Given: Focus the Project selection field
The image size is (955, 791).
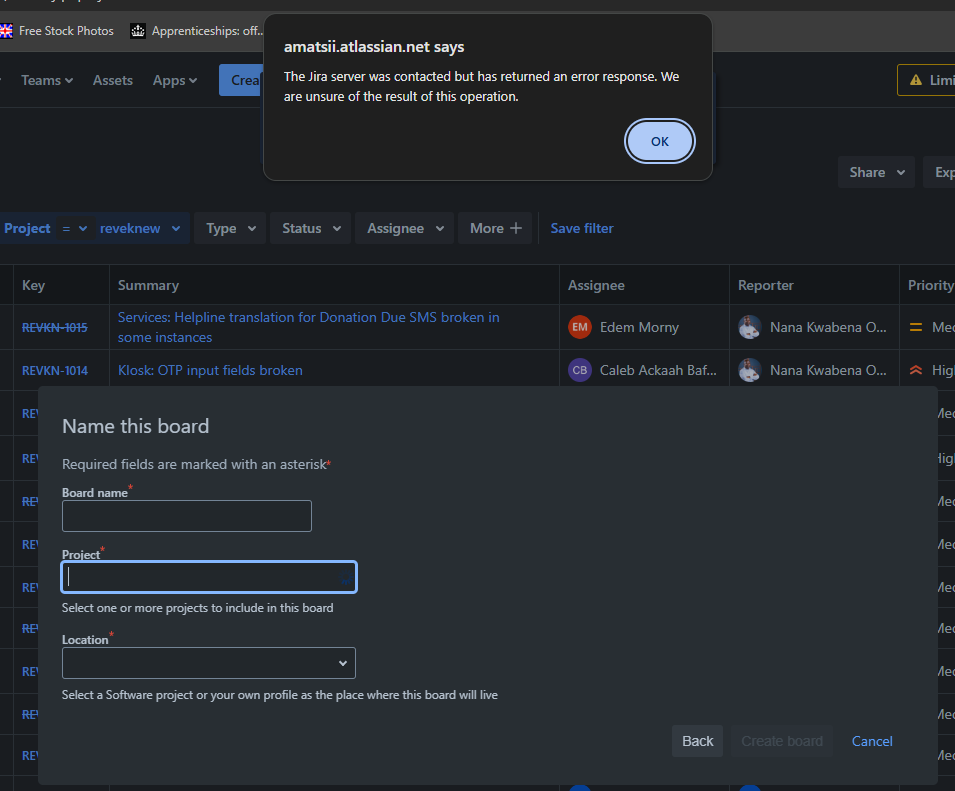Looking at the screenshot, I should click(x=209, y=577).
